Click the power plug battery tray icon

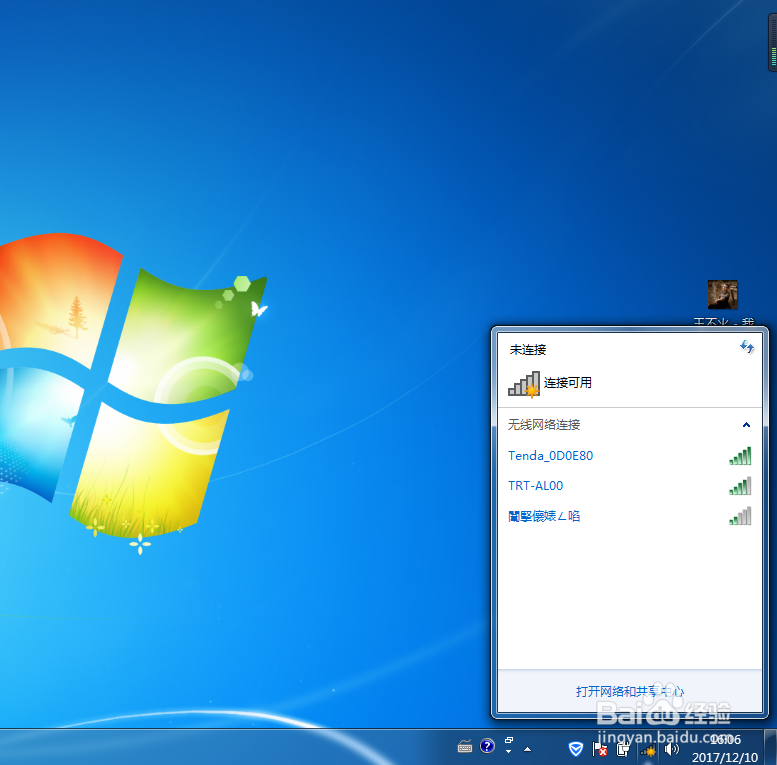click(x=623, y=749)
